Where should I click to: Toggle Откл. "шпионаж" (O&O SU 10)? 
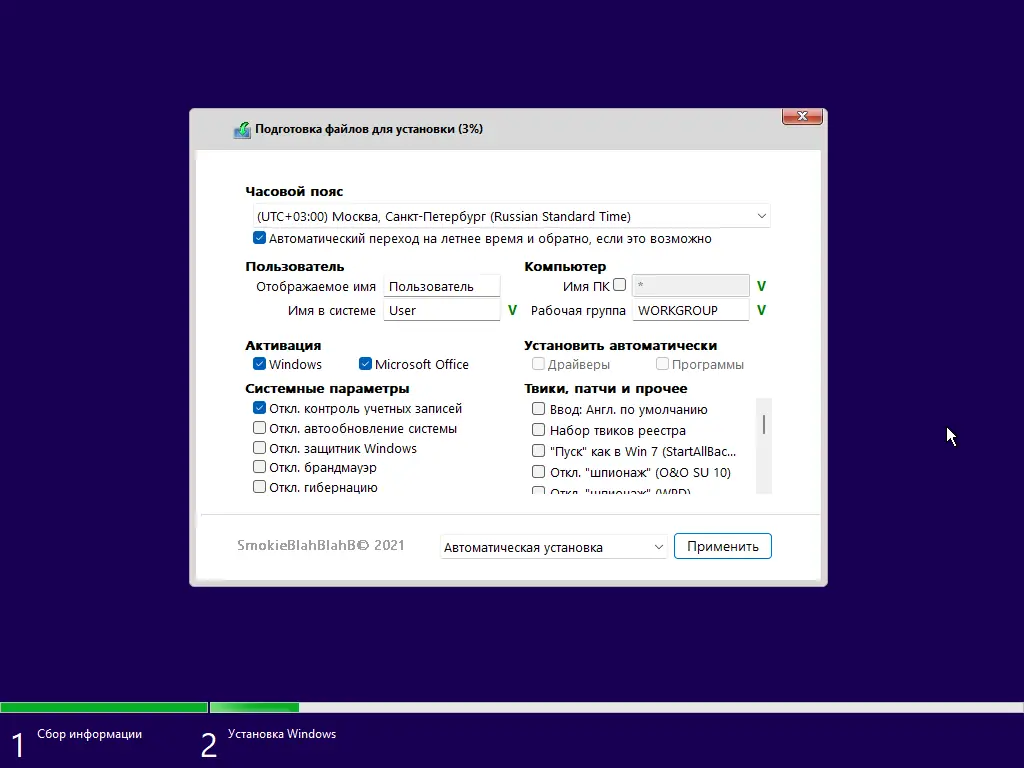(x=537, y=472)
